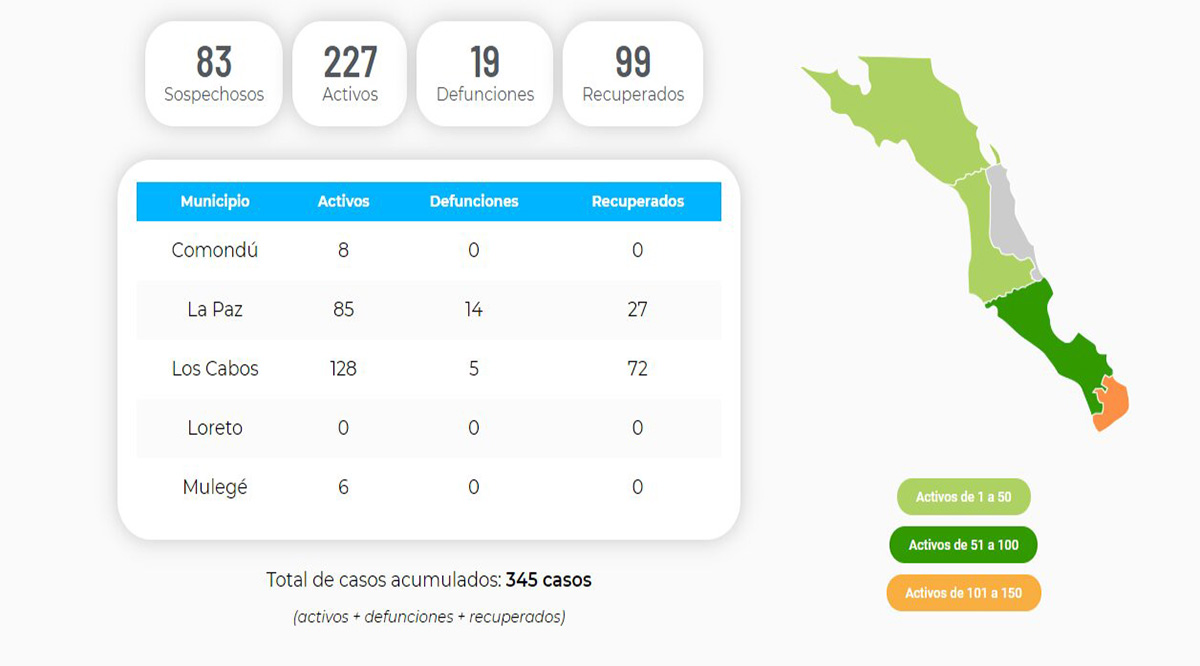Click the Municipio column header

tap(215, 201)
